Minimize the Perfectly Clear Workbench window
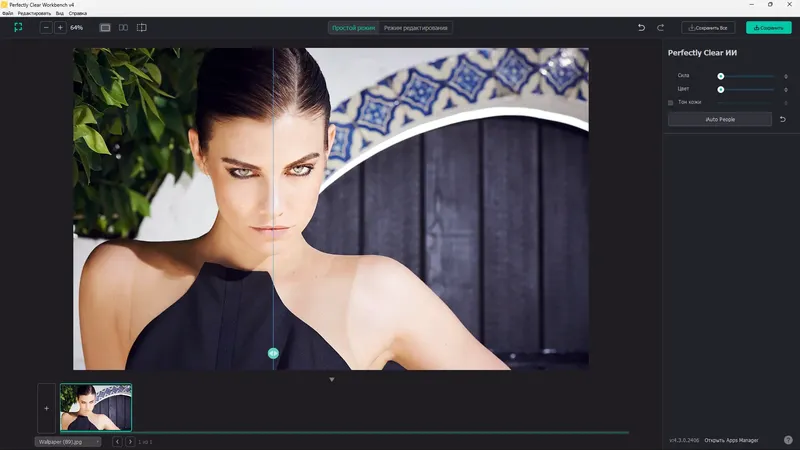The image size is (800, 450). click(752, 5)
